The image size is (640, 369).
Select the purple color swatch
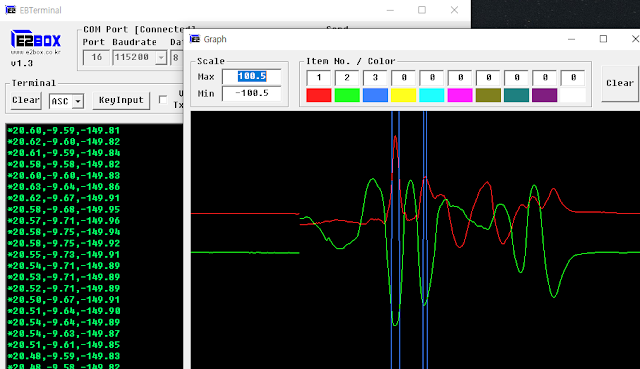(x=544, y=95)
